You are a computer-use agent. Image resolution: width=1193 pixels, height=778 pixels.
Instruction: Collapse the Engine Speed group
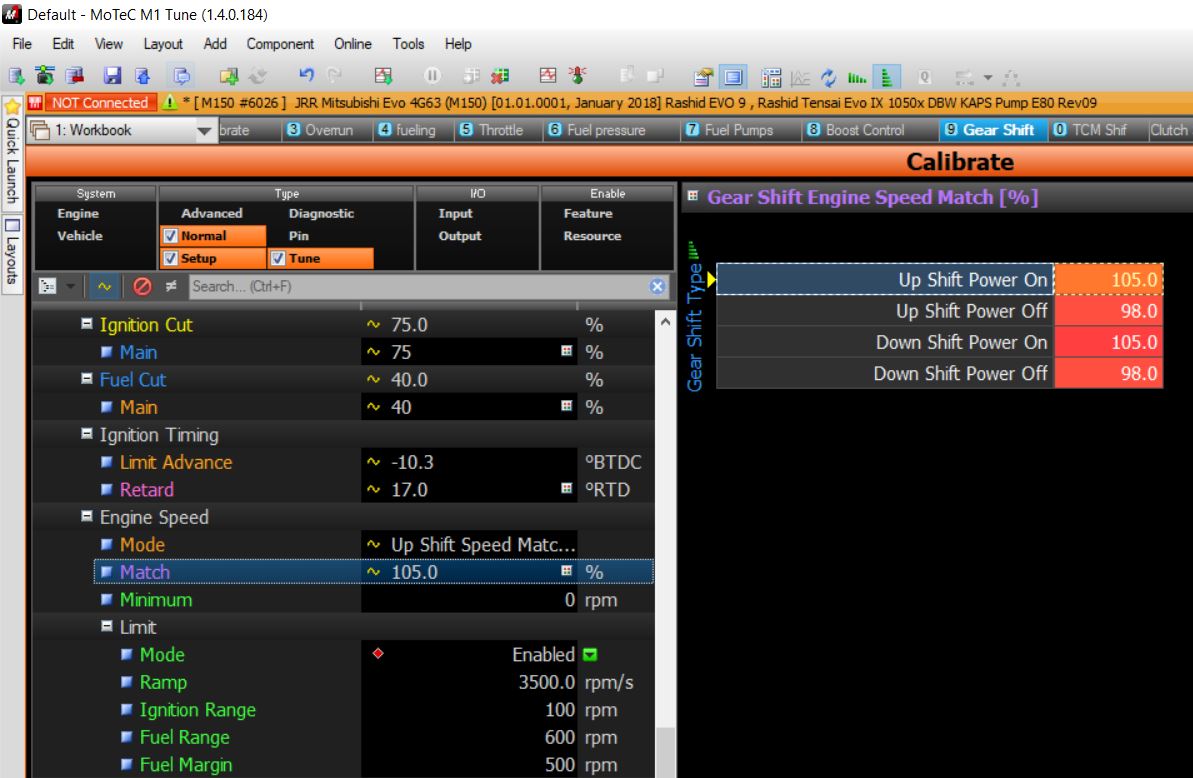tap(87, 516)
